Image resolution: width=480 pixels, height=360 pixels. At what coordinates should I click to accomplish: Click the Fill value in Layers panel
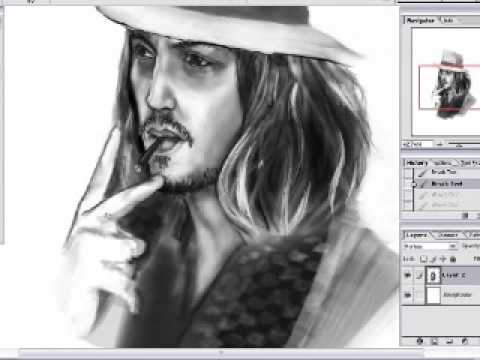[476, 259]
